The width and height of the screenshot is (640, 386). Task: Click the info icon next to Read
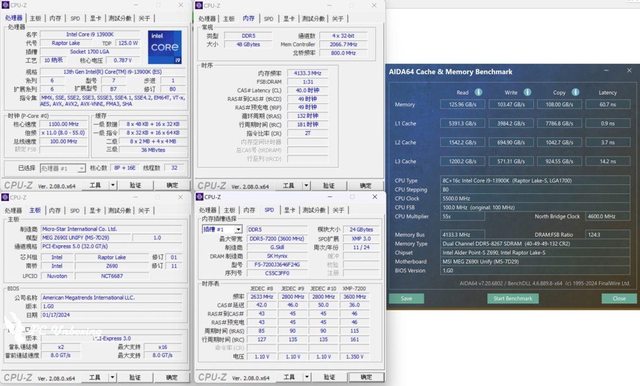[478, 92]
